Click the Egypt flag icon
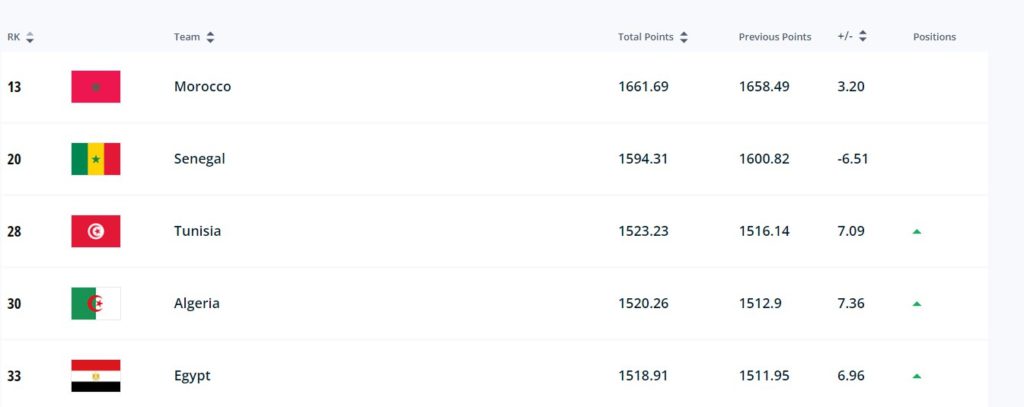Image resolution: width=1024 pixels, height=407 pixels. pos(95,376)
